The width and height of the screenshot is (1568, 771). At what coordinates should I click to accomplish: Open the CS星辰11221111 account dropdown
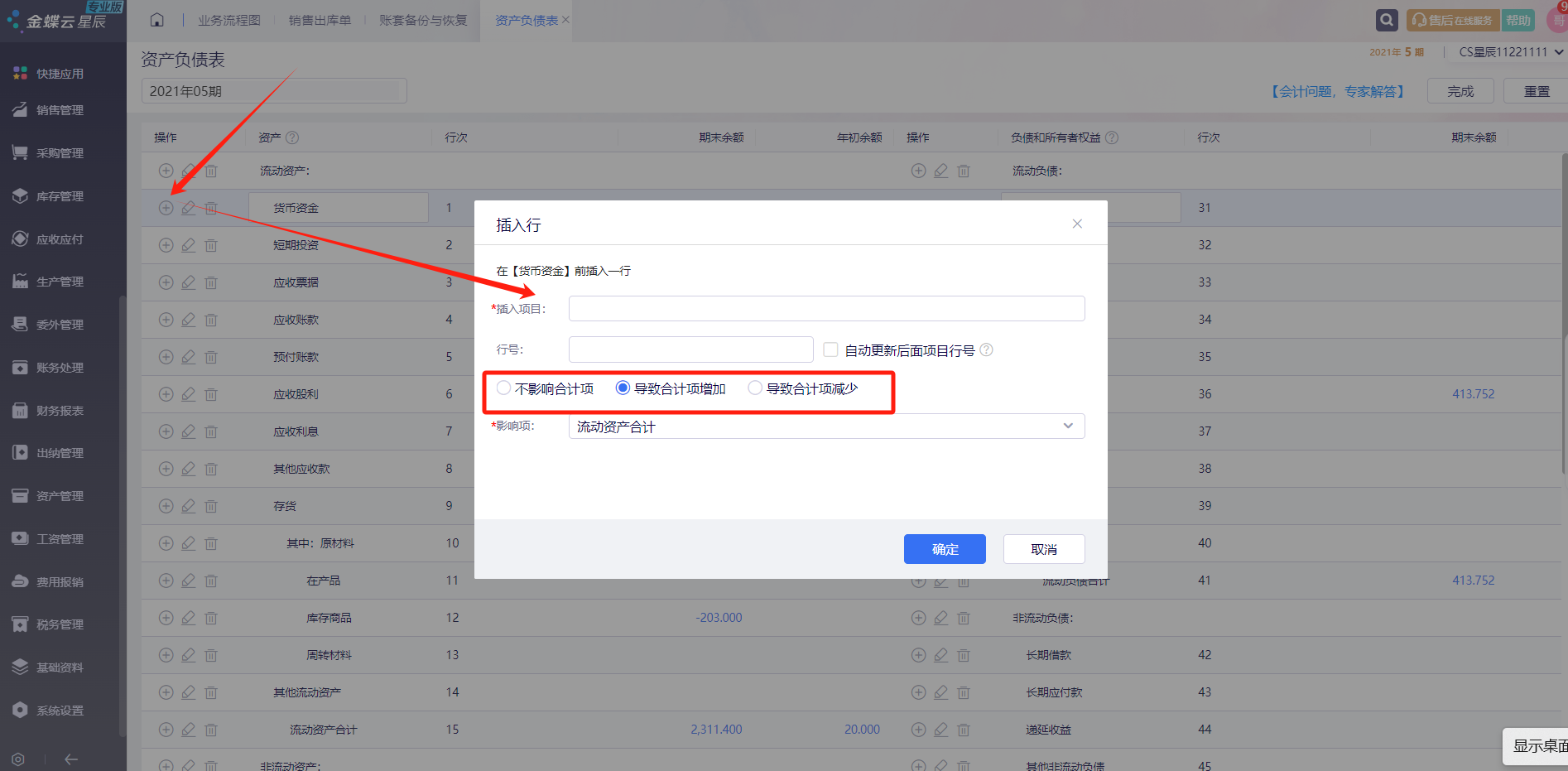click(x=1510, y=52)
